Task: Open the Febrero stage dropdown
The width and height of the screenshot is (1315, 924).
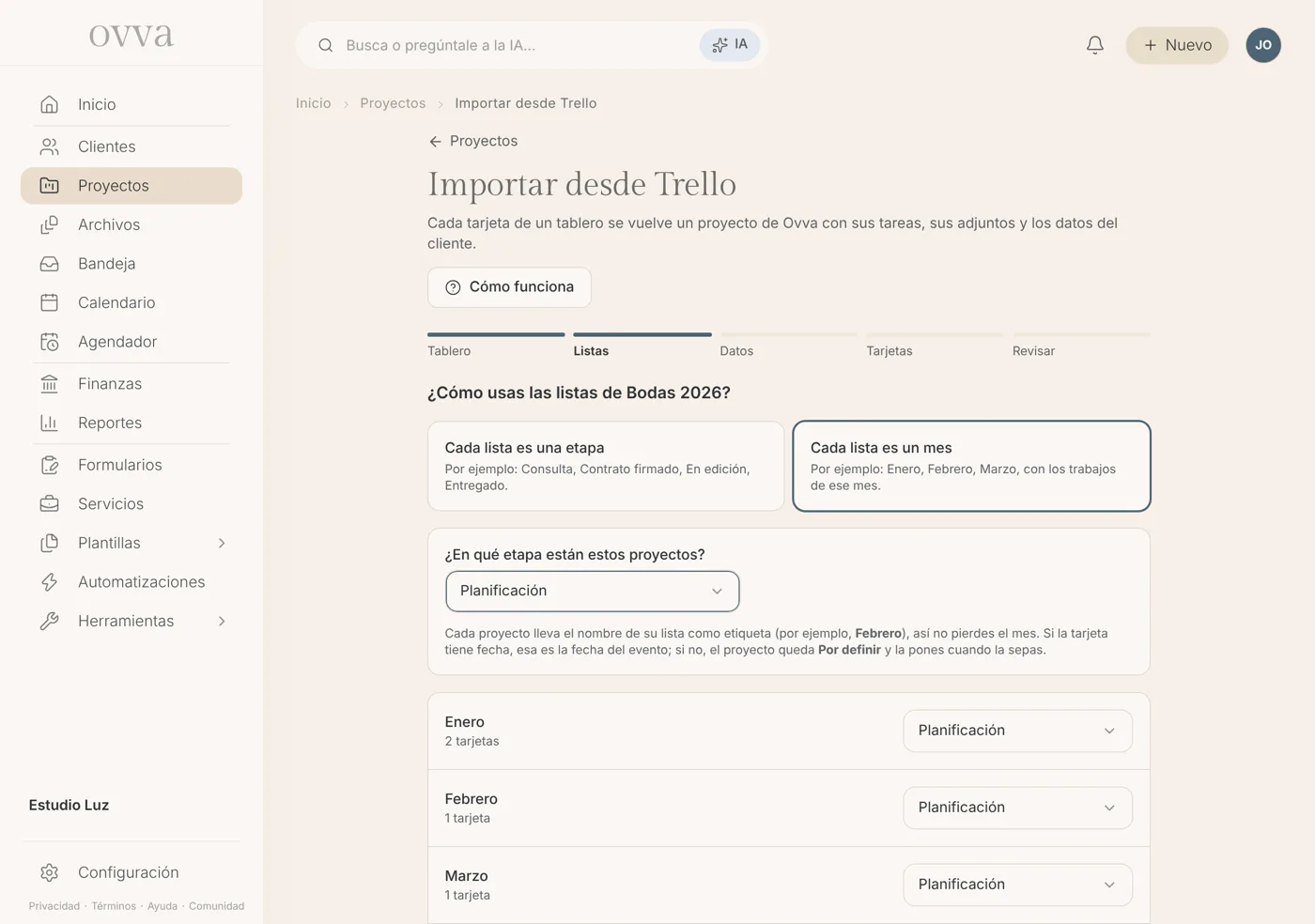Action: coord(1017,808)
